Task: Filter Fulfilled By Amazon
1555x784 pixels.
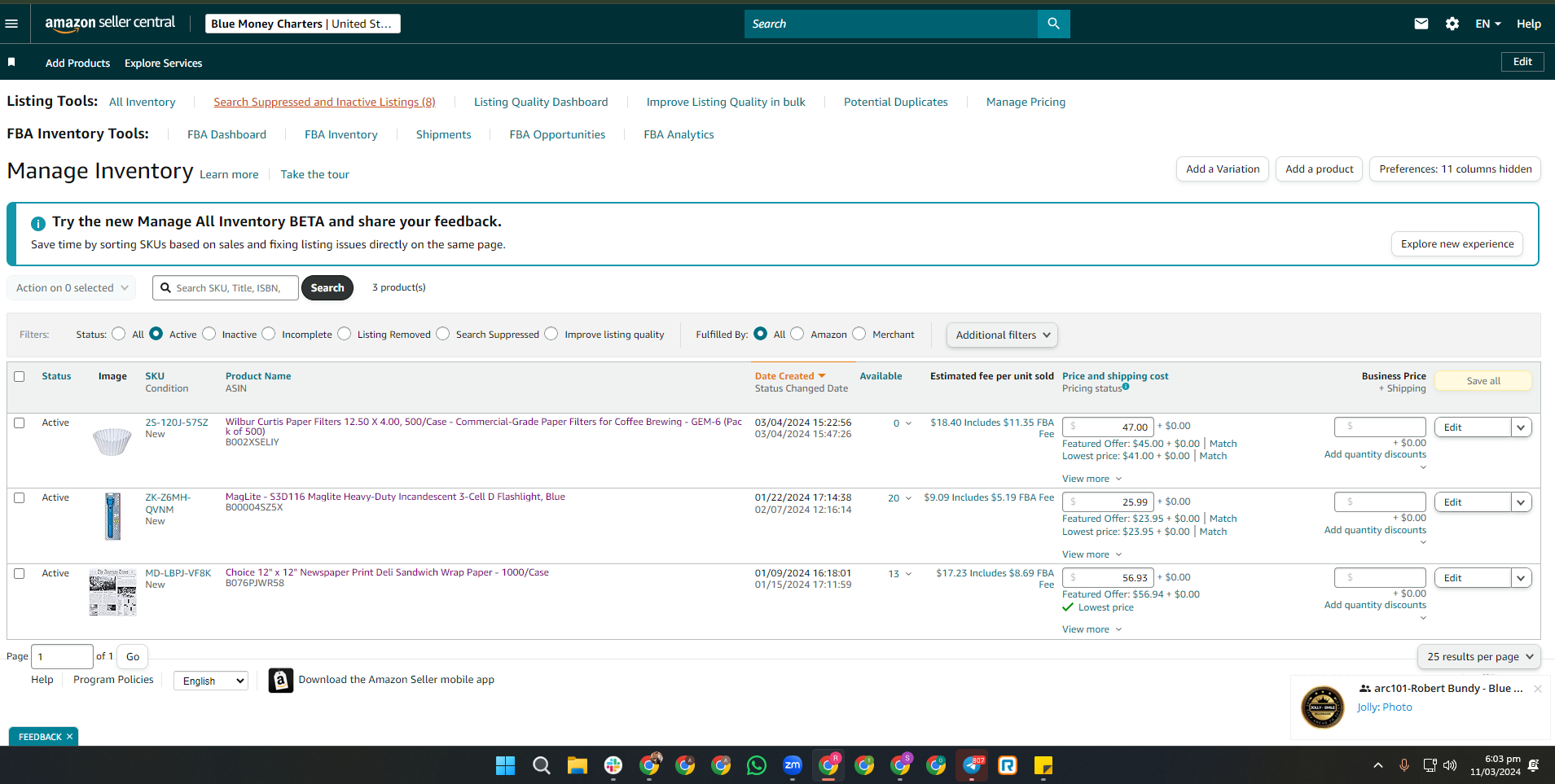Action: [x=797, y=334]
